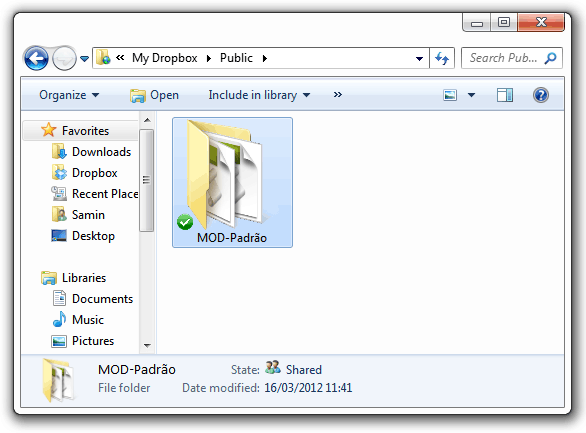Open the view options dropdown arrow
The image size is (586, 433).
[x=472, y=95]
